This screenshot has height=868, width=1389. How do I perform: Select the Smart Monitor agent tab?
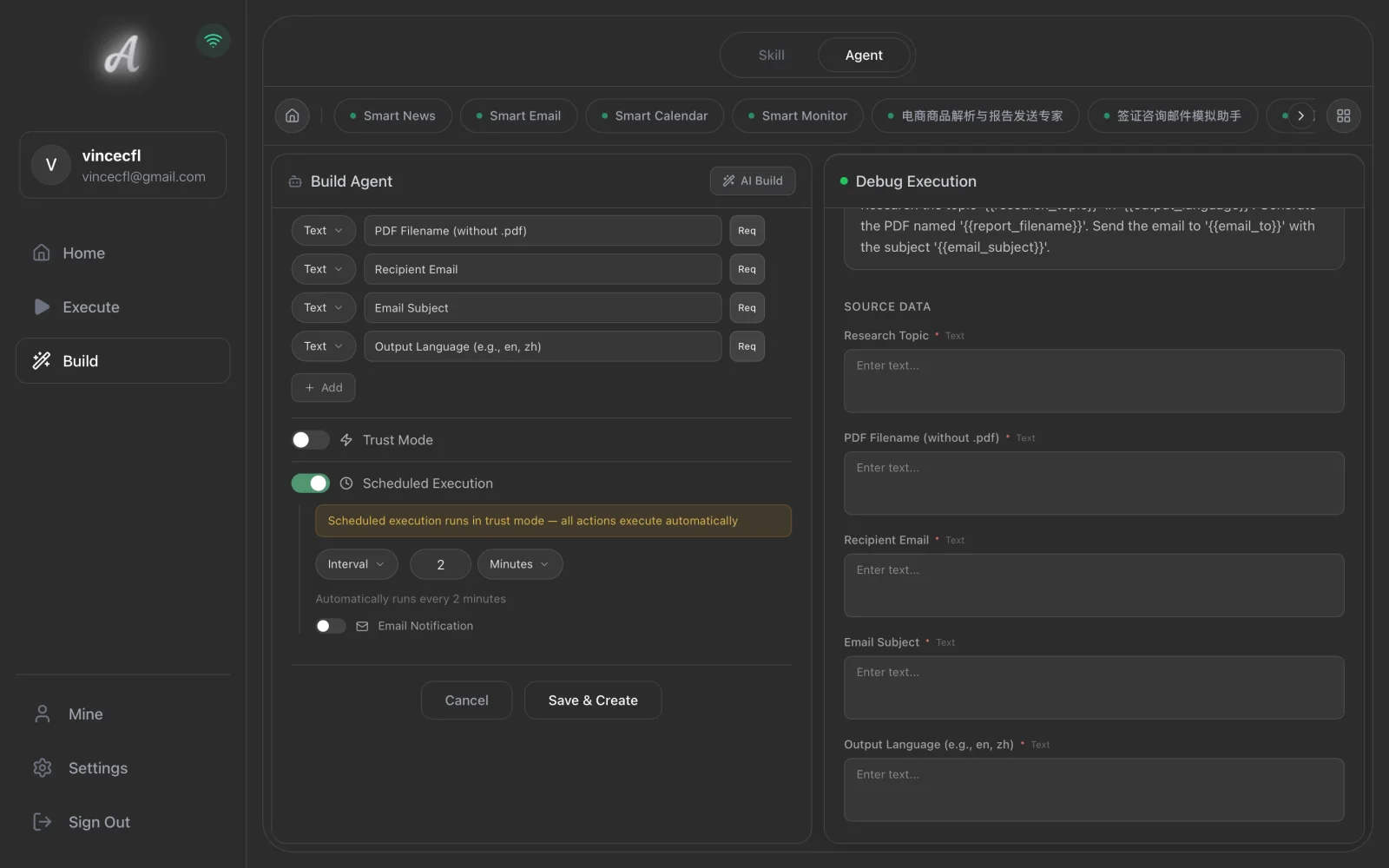[x=798, y=115]
